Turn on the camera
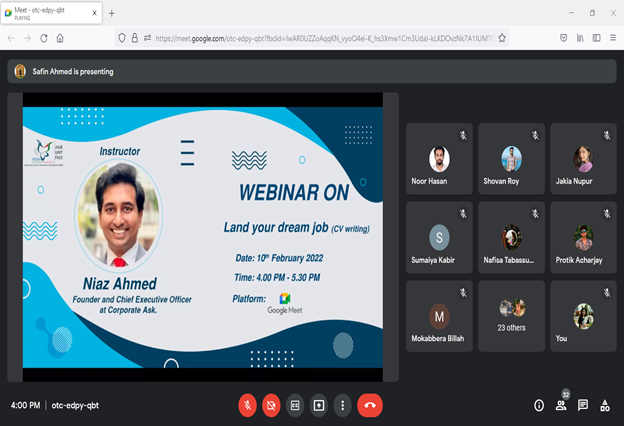This screenshot has height=426, width=624. (x=271, y=405)
